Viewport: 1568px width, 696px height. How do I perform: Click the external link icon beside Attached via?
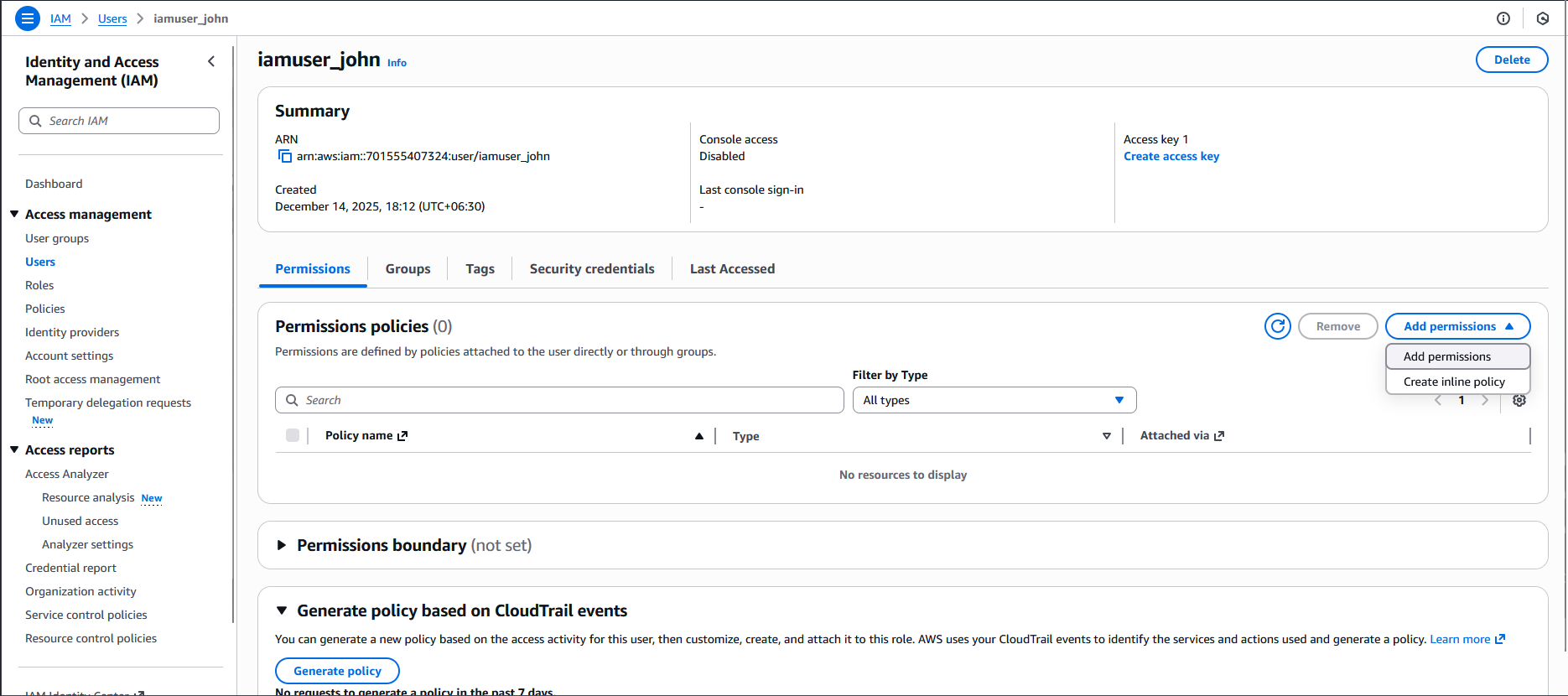pos(1219,436)
